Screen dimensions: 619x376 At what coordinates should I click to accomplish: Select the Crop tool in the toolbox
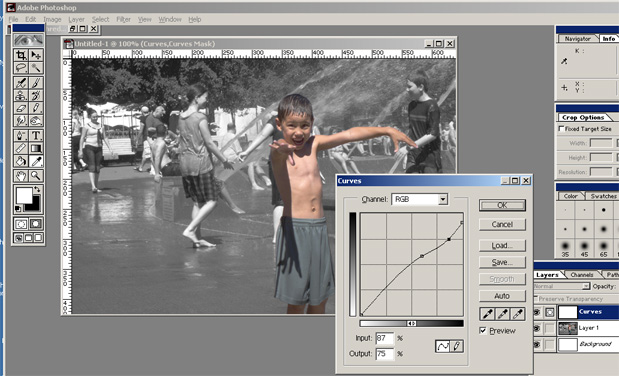tap(21, 55)
